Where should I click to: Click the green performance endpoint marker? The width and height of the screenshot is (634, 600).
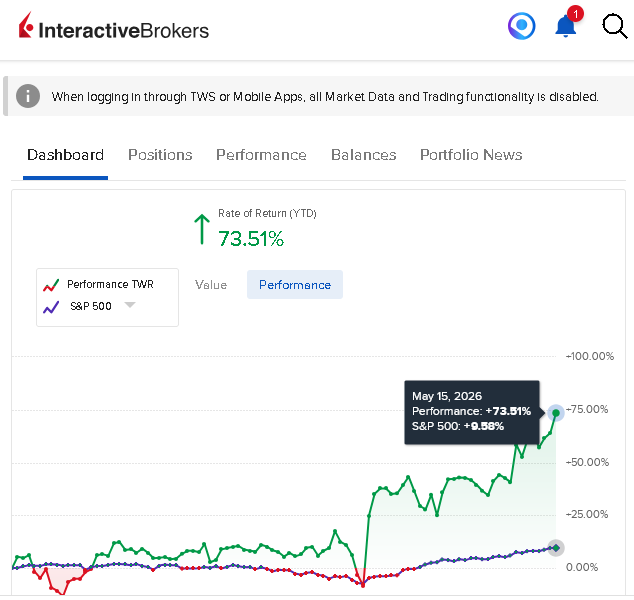(x=556, y=413)
